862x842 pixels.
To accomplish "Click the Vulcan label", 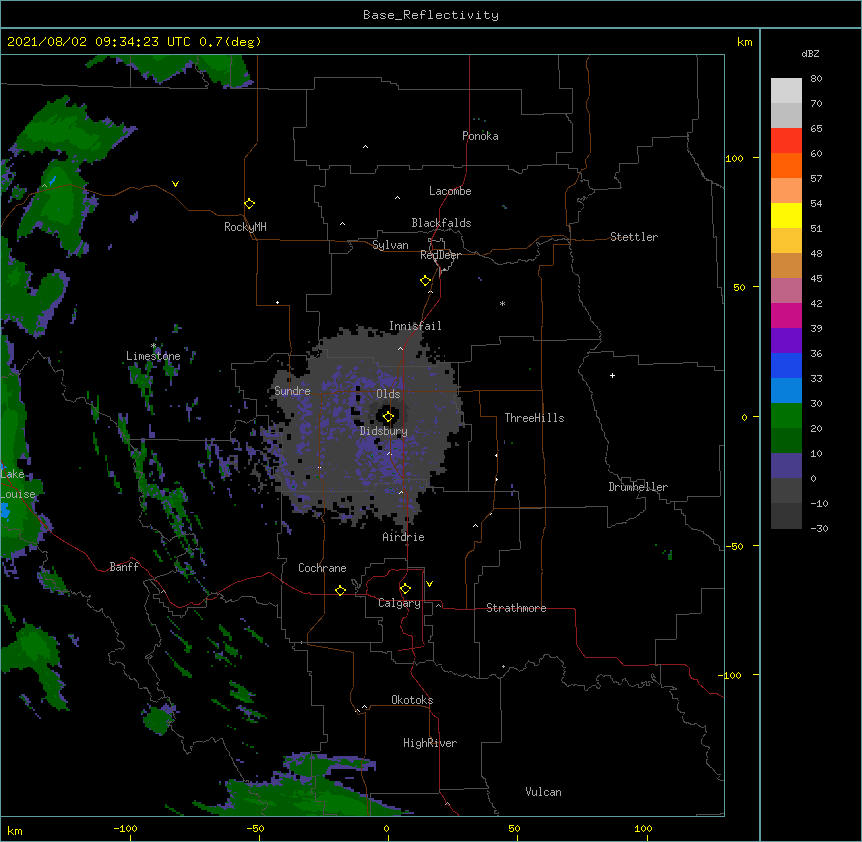I will [x=543, y=792].
